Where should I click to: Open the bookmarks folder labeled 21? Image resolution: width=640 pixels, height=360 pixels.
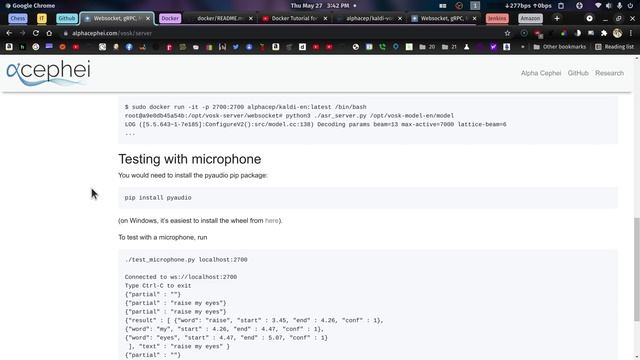click(x=449, y=47)
